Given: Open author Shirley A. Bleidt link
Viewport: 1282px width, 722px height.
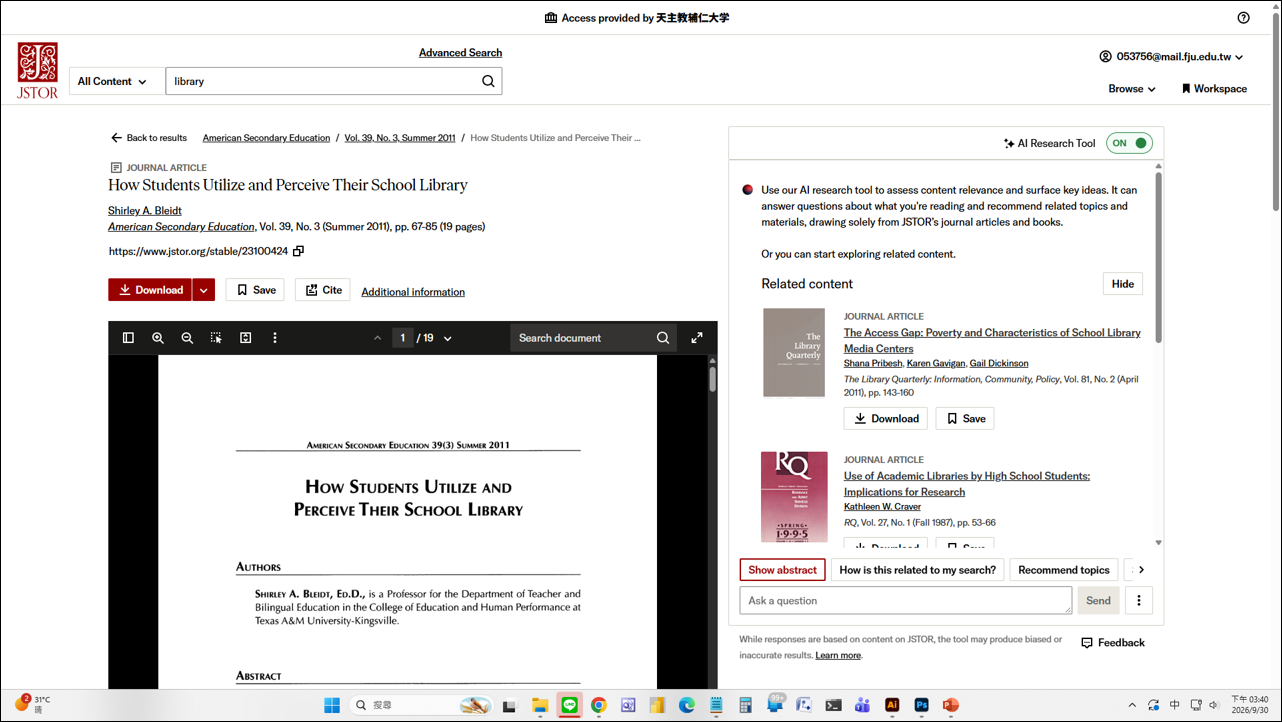Looking at the screenshot, I should click(145, 211).
